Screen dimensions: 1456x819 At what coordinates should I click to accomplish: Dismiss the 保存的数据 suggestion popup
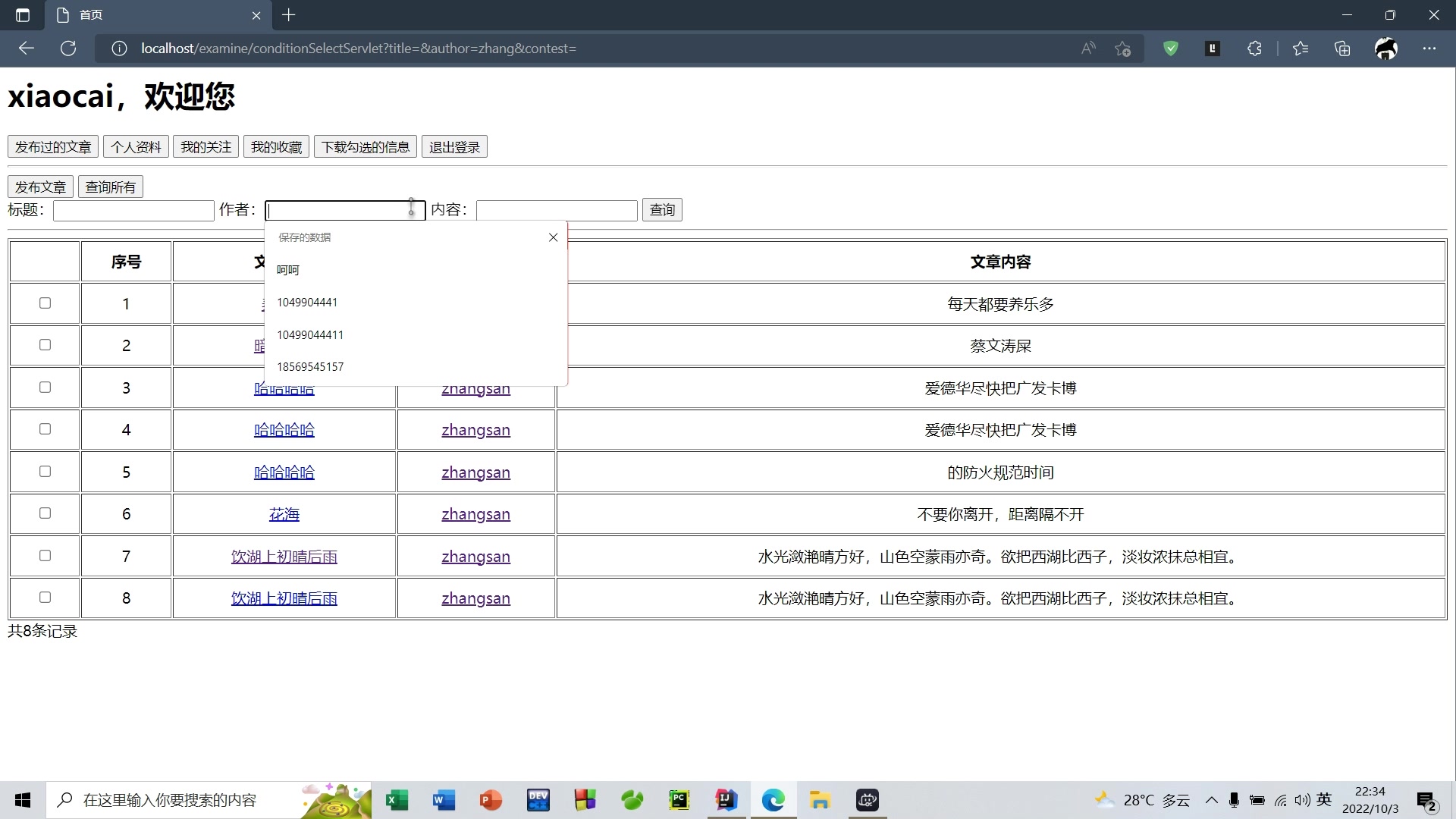coord(554,237)
